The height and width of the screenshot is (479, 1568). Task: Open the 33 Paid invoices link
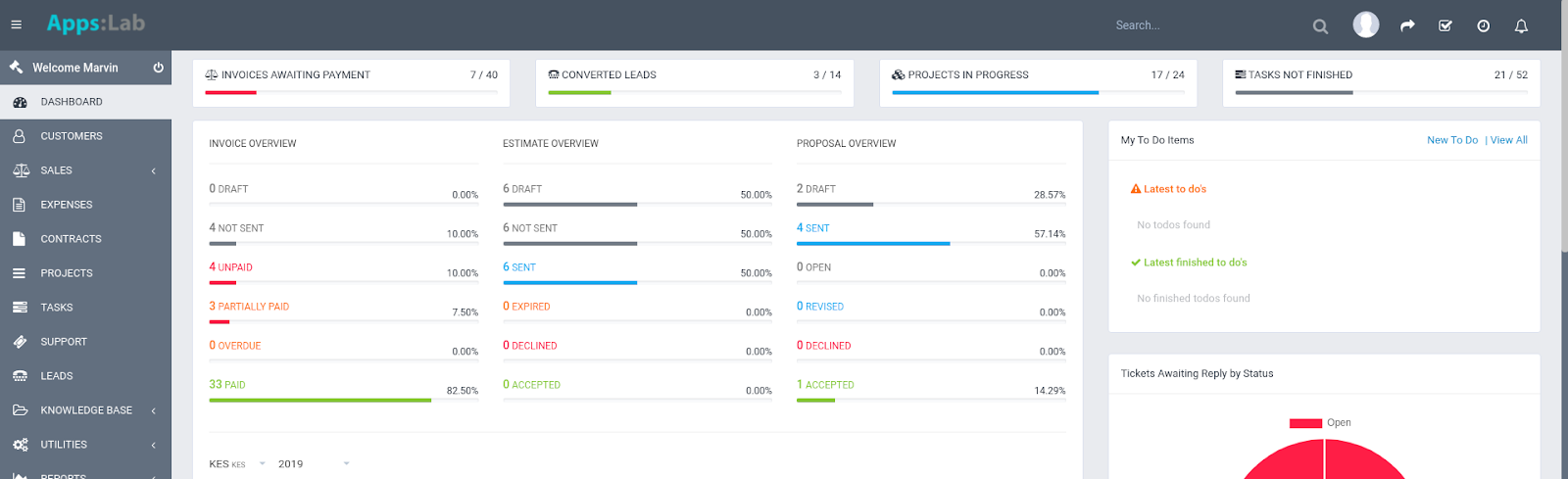227,385
